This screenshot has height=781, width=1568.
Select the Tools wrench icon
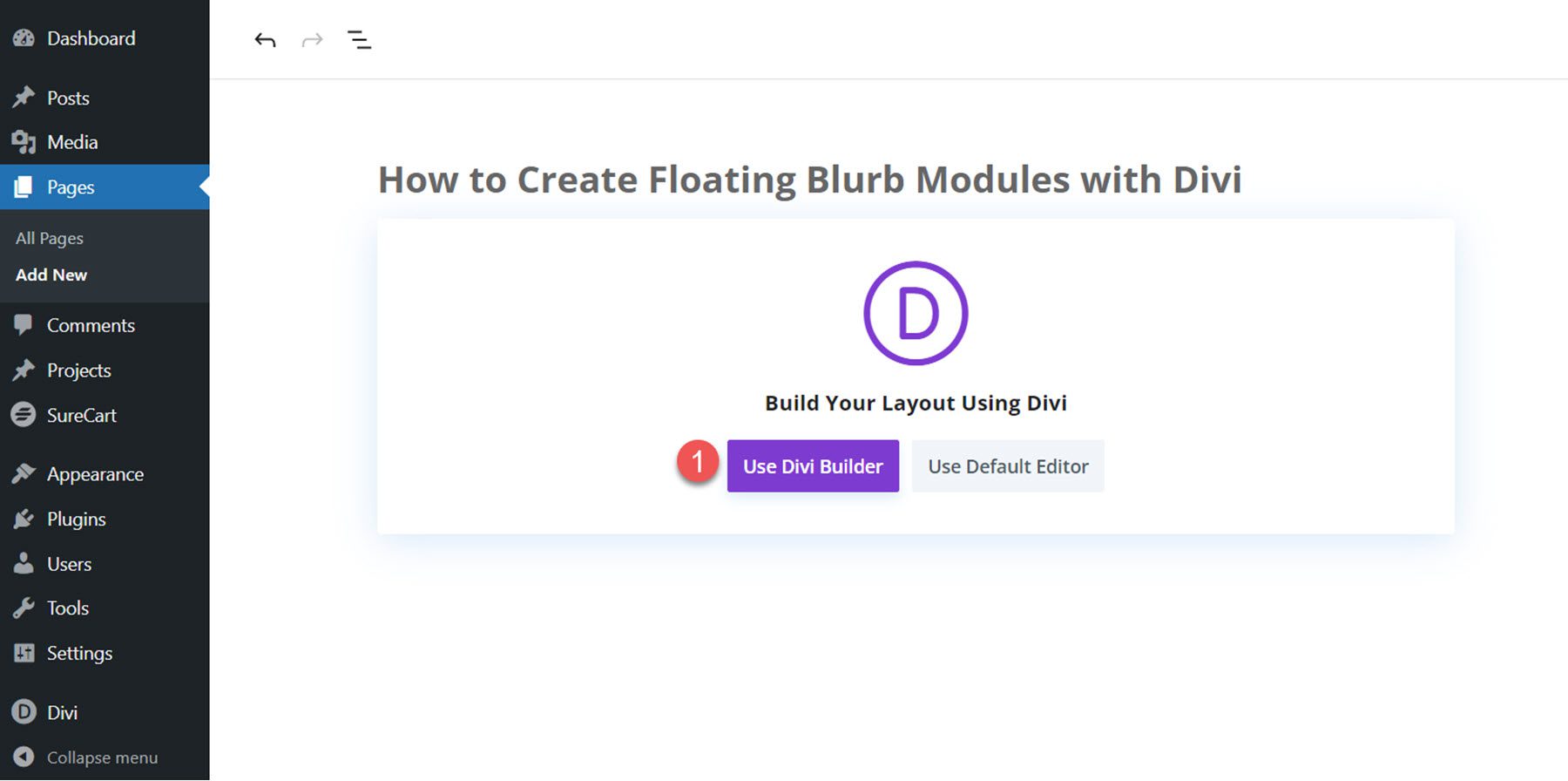tap(23, 608)
